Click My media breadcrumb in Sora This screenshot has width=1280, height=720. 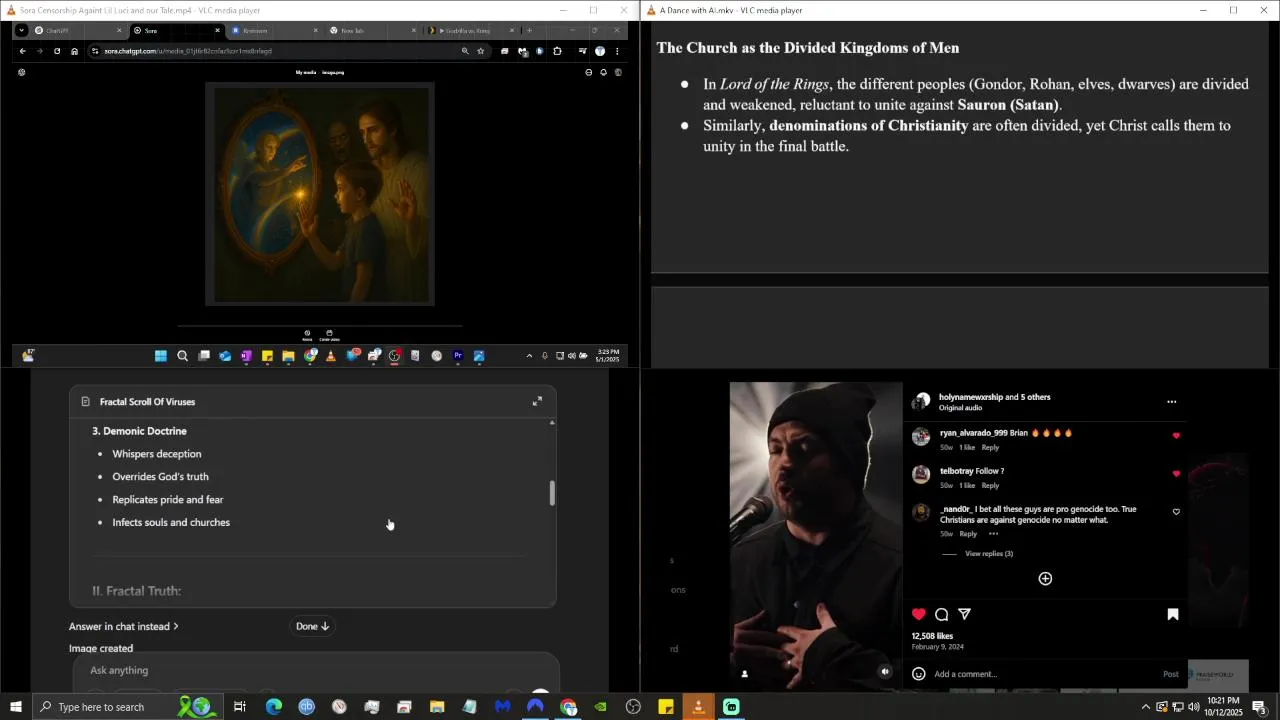(x=306, y=72)
